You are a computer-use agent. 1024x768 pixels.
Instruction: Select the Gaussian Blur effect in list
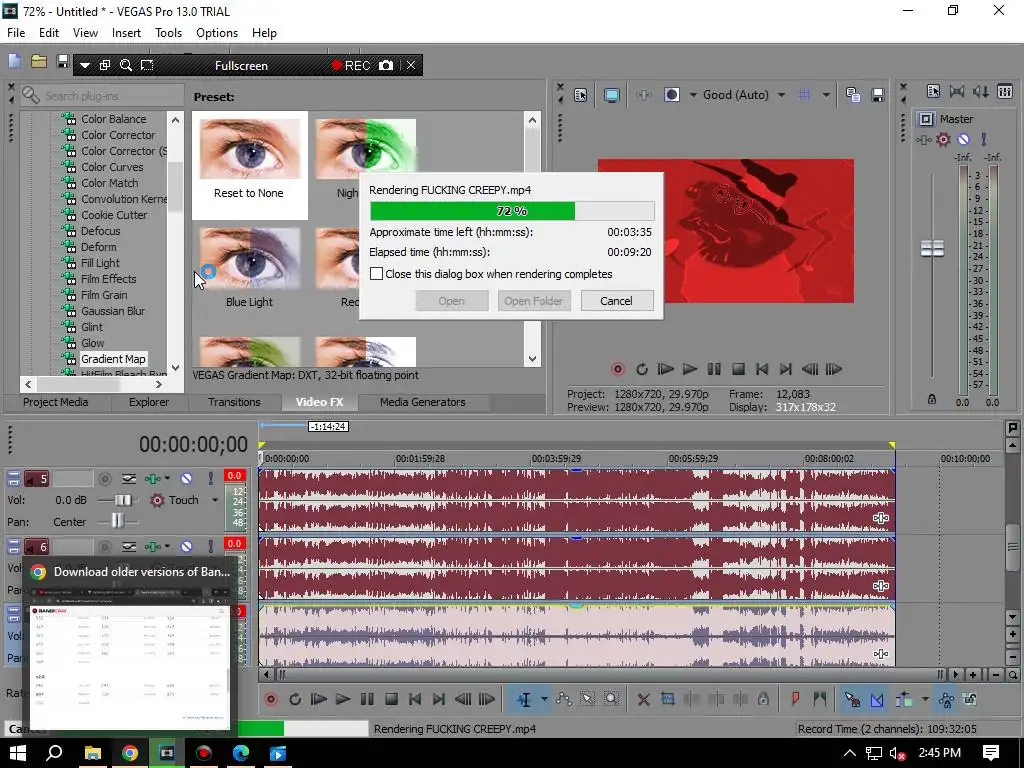point(113,311)
